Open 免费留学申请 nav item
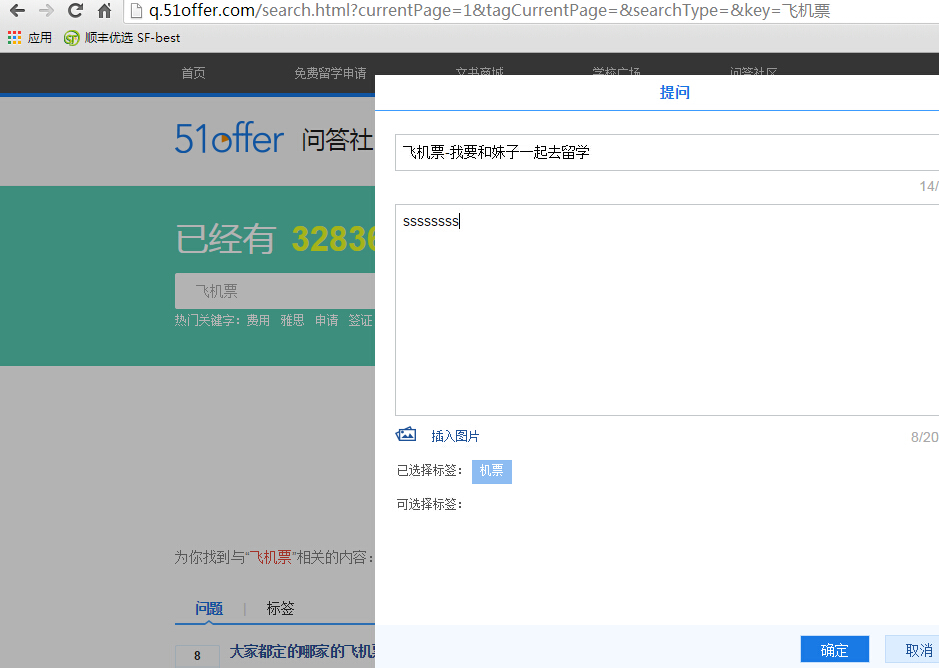This screenshot has width=939, height=668. (x=330, y=73)
